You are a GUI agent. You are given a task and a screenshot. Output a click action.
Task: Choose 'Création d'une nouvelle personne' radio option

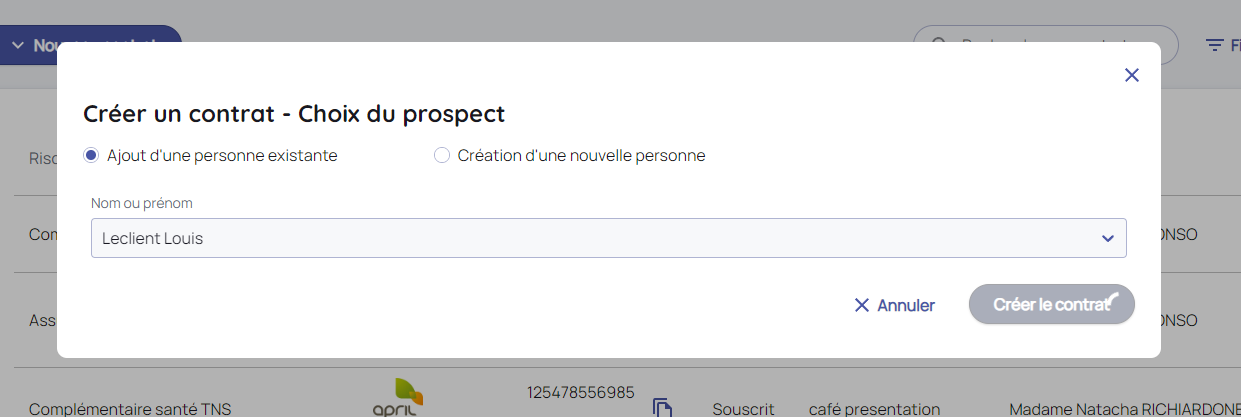click(x=442, y=156)
